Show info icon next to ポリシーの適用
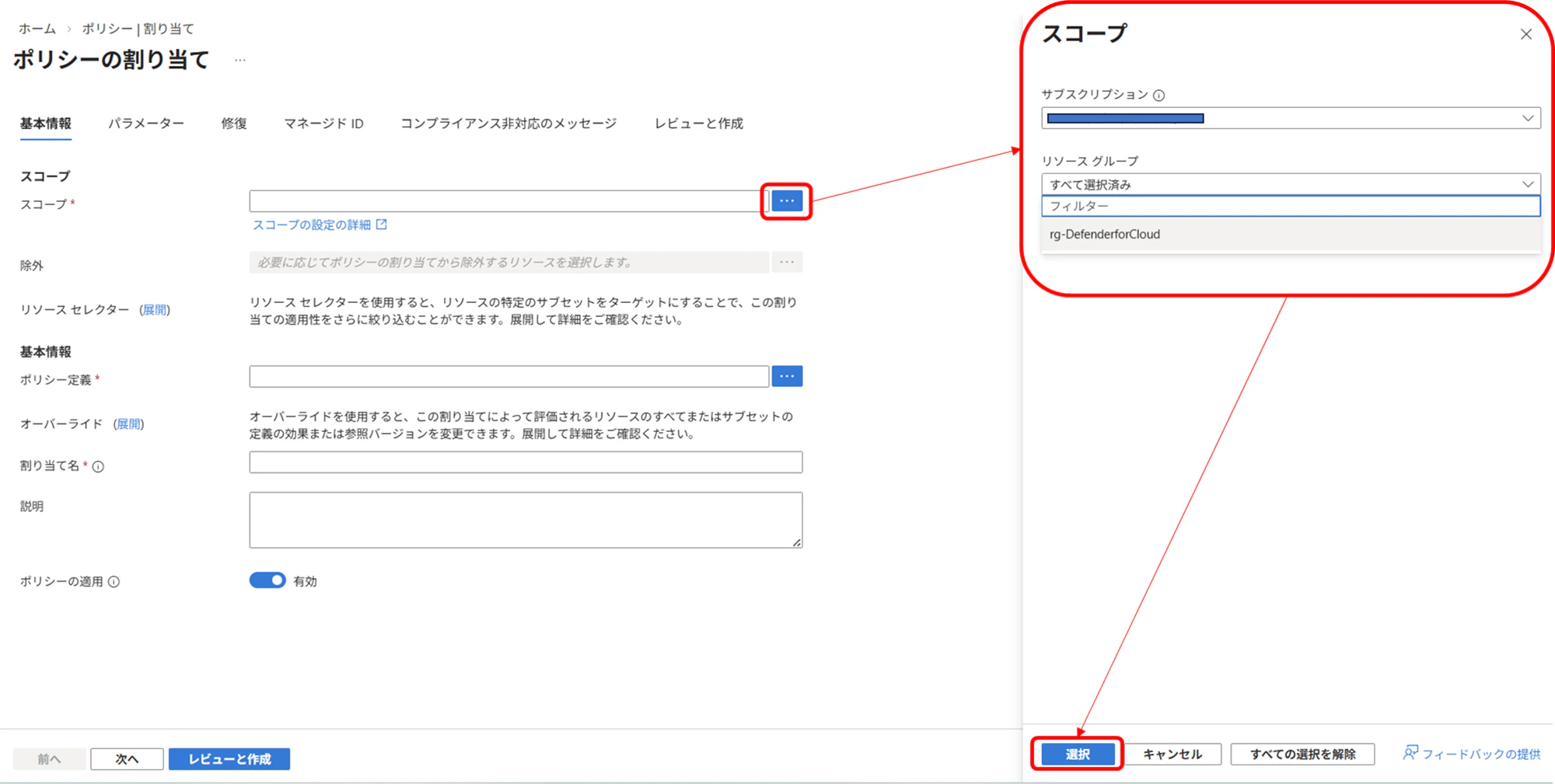Screen dimensions: 1555x784 pyautogui.click(x=114, y=582)
